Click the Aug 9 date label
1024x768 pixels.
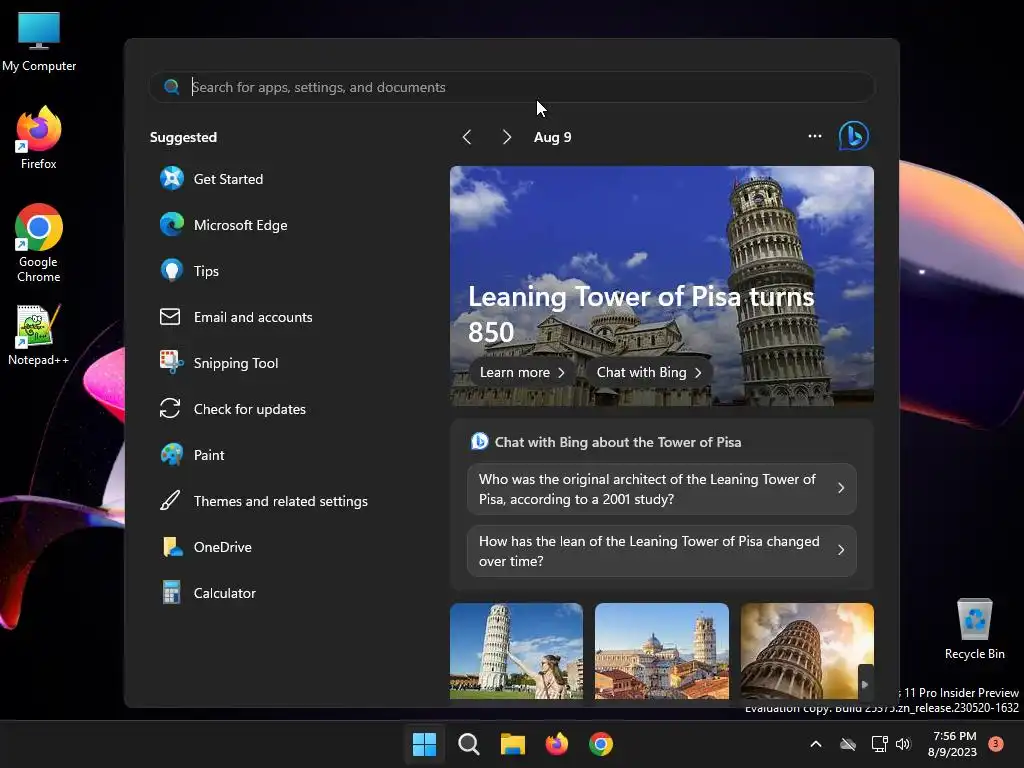[x=552, y=137]
